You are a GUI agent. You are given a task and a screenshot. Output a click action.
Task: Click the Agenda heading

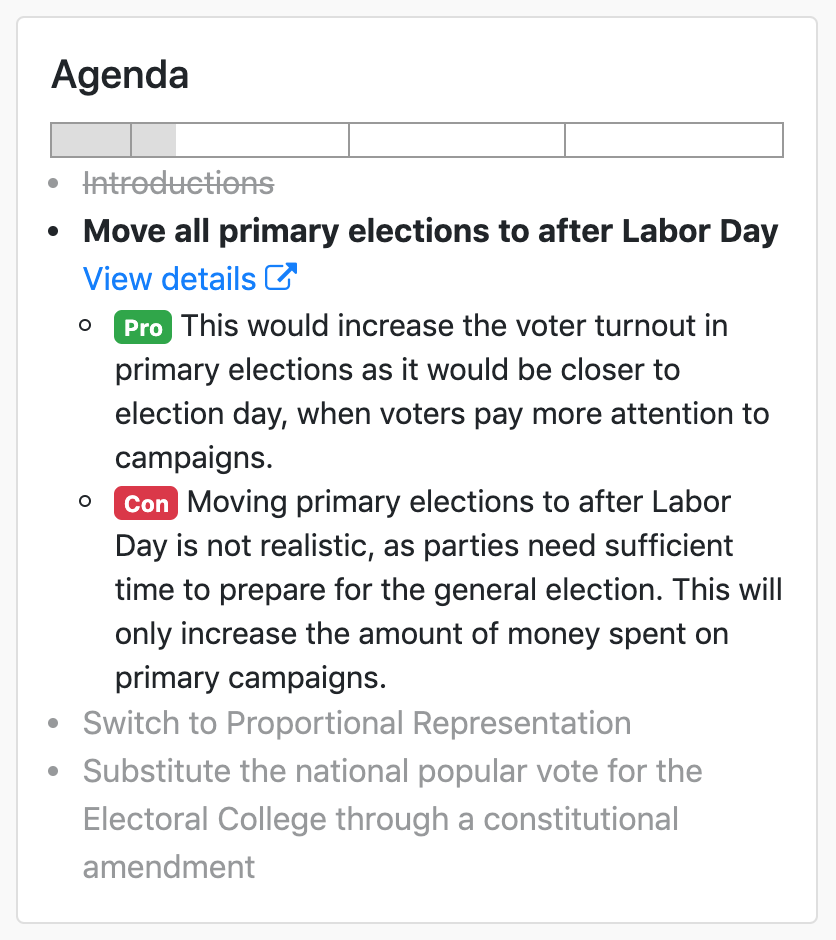pyautogui.click(x=120, y=75)
